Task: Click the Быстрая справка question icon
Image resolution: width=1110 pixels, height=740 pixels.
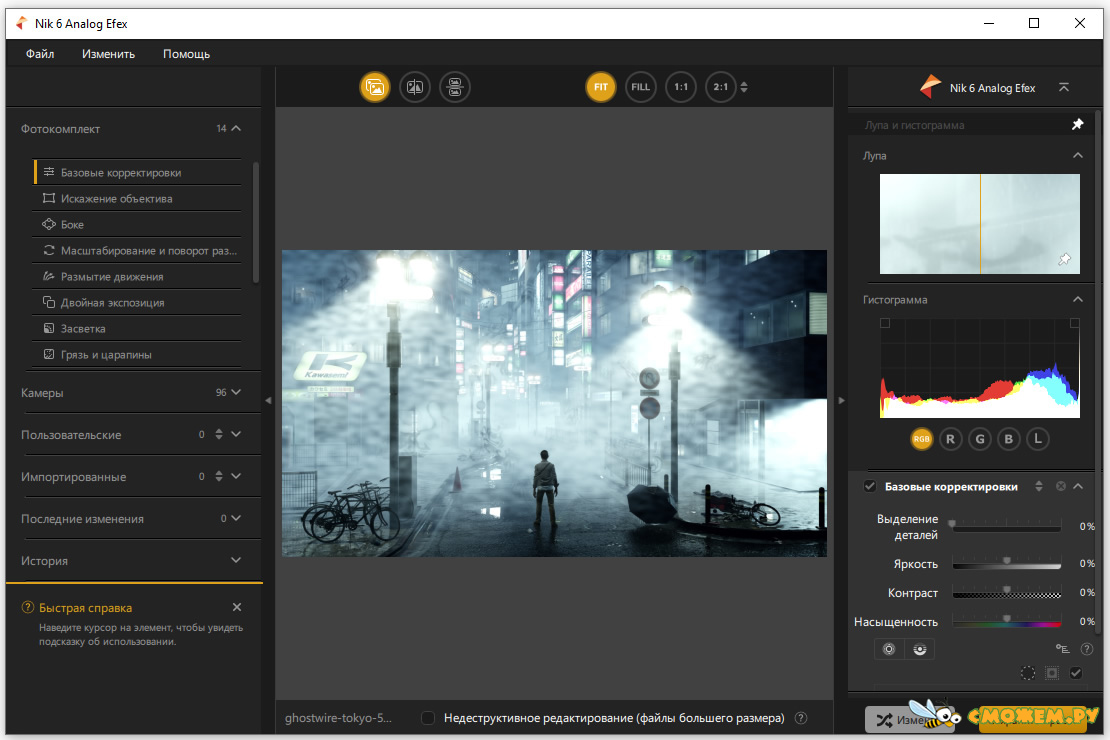Action: [x=28, y=607]
